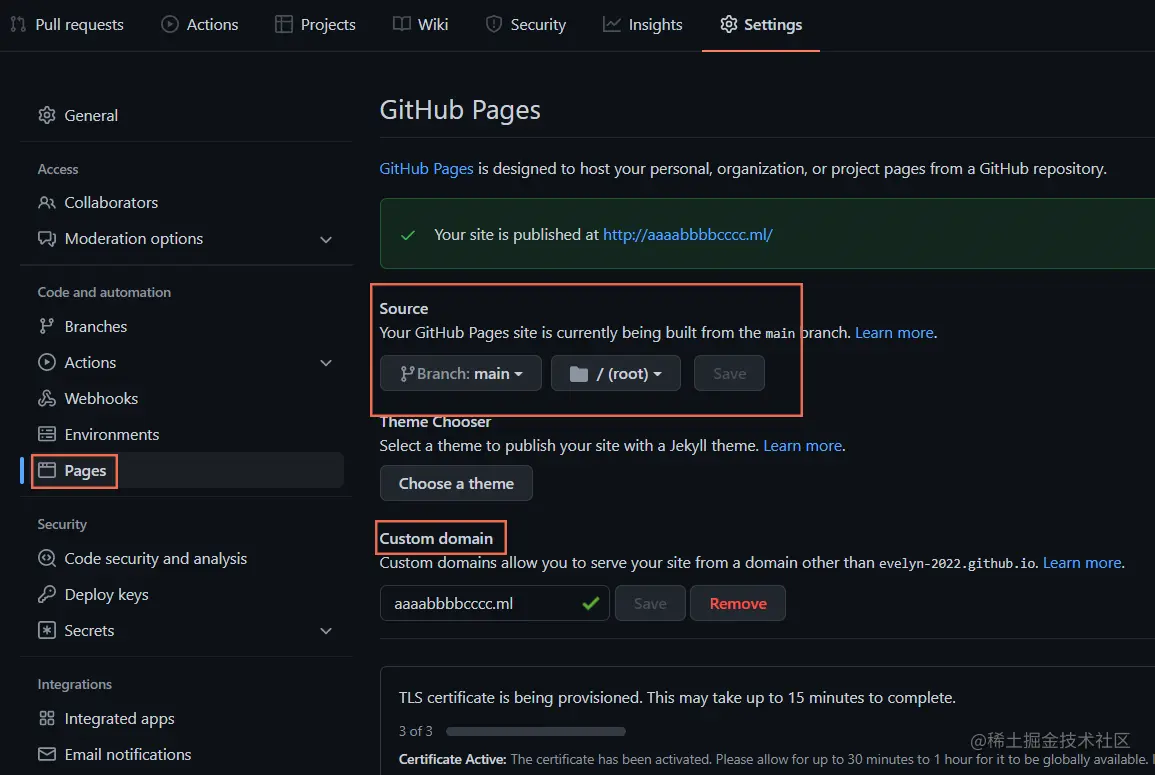This screenshot has height=775, width=1155.
Task: Click Learn more in Source section
Action: pos(894,332)
